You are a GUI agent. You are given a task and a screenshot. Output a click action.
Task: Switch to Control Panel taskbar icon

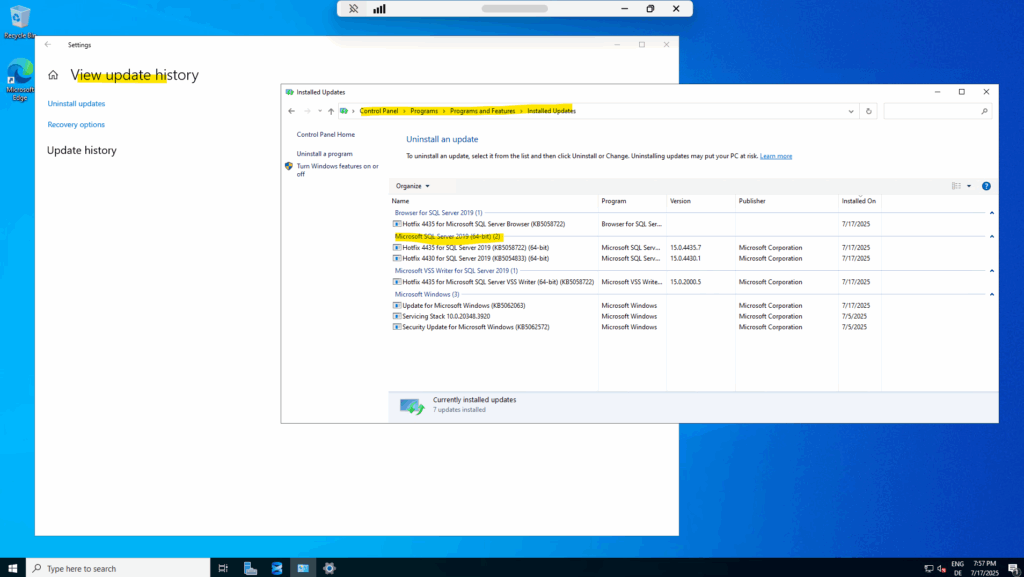(303, 568)
